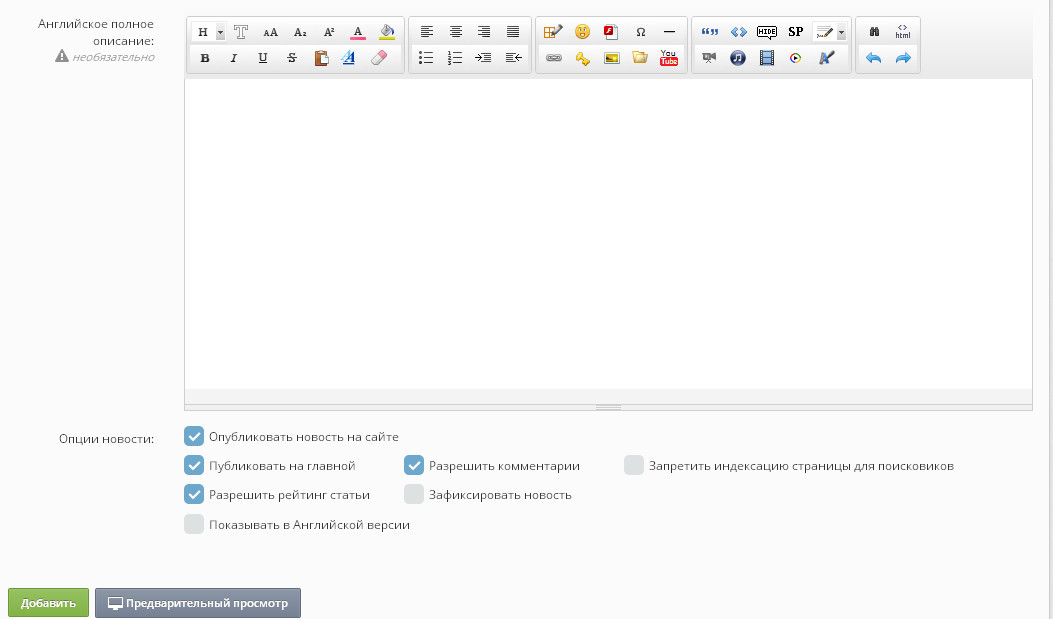Insert special character omega symbol
This screenshot has height=619, width=1053.
[x=640, y=32]
